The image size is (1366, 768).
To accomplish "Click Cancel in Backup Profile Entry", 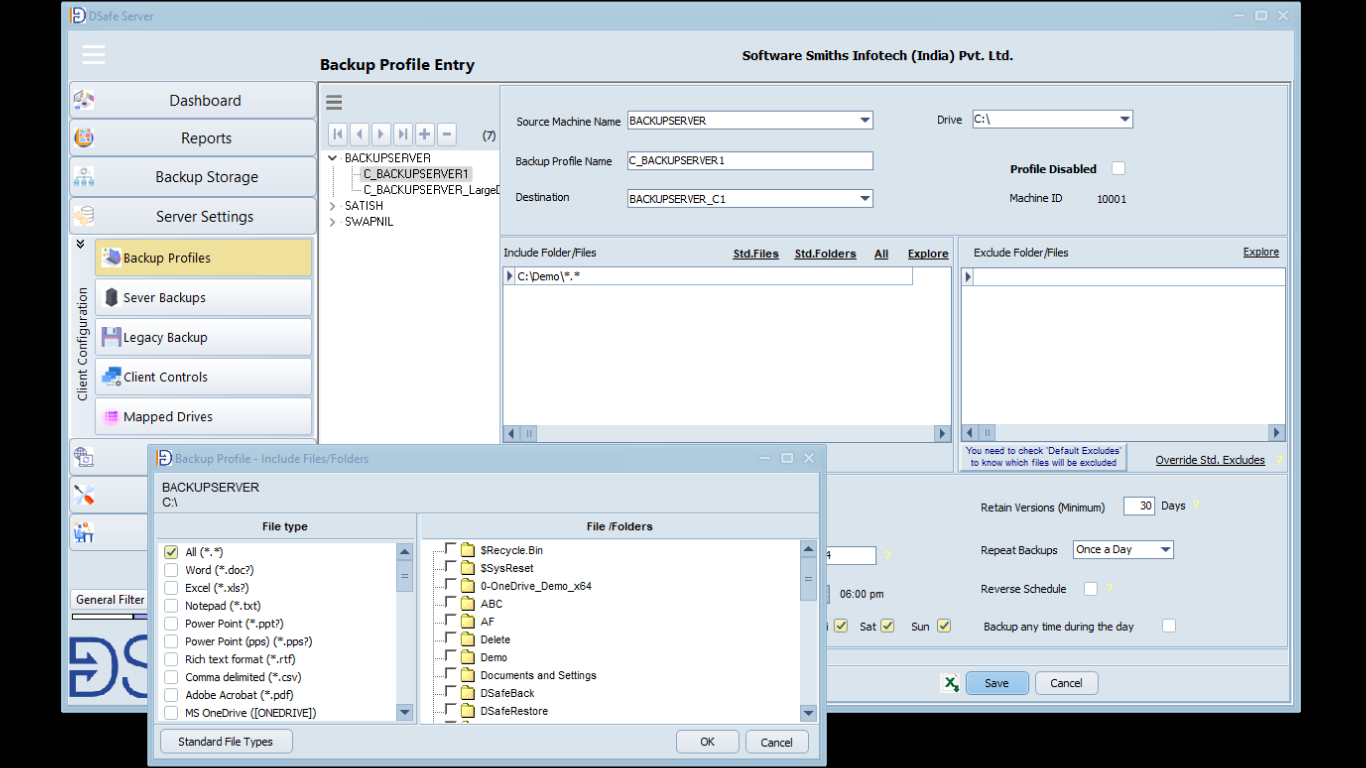I will (1066, 683).
